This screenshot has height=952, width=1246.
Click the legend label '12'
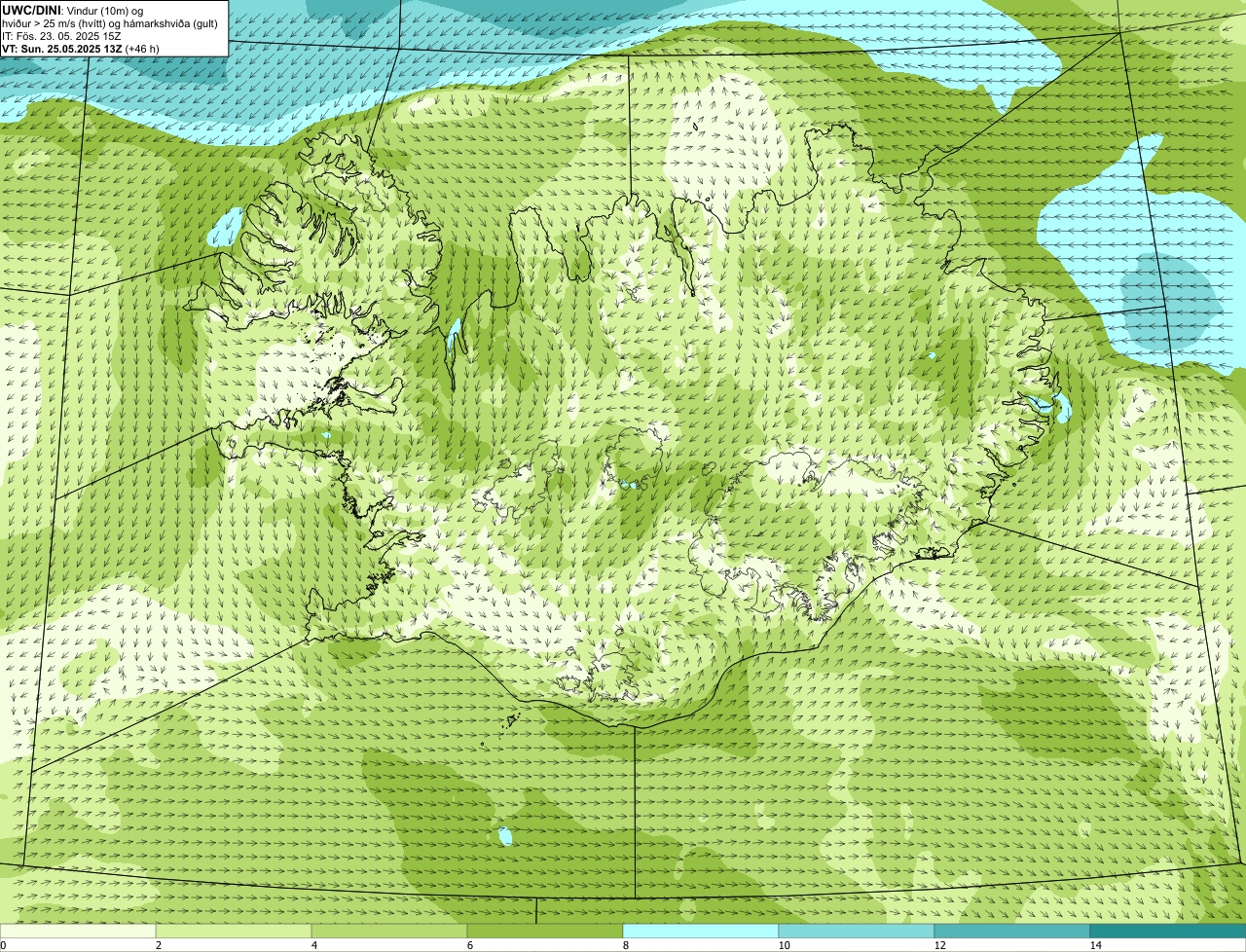point(939,945)
